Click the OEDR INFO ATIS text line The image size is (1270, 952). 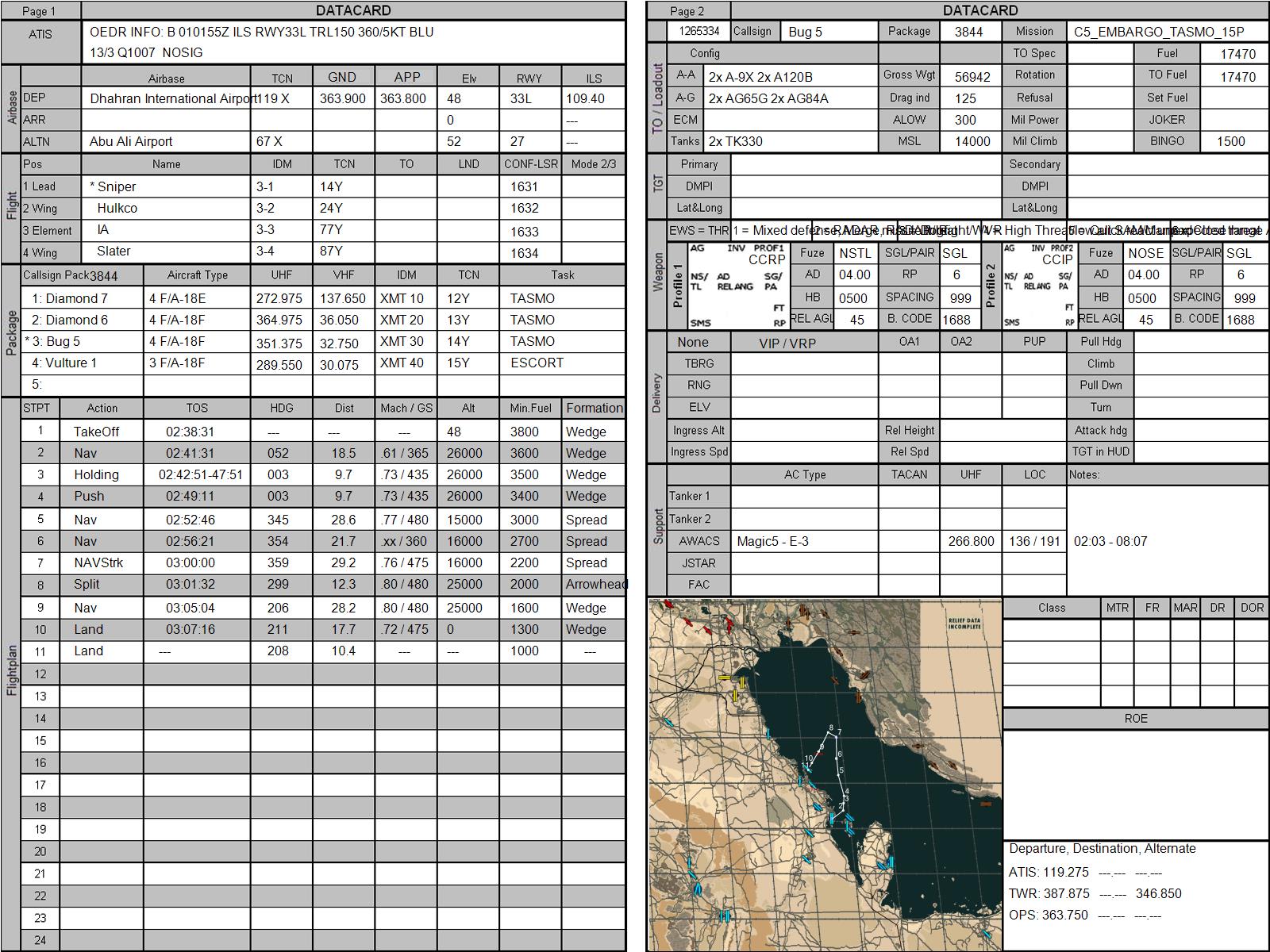pos(262,32)
